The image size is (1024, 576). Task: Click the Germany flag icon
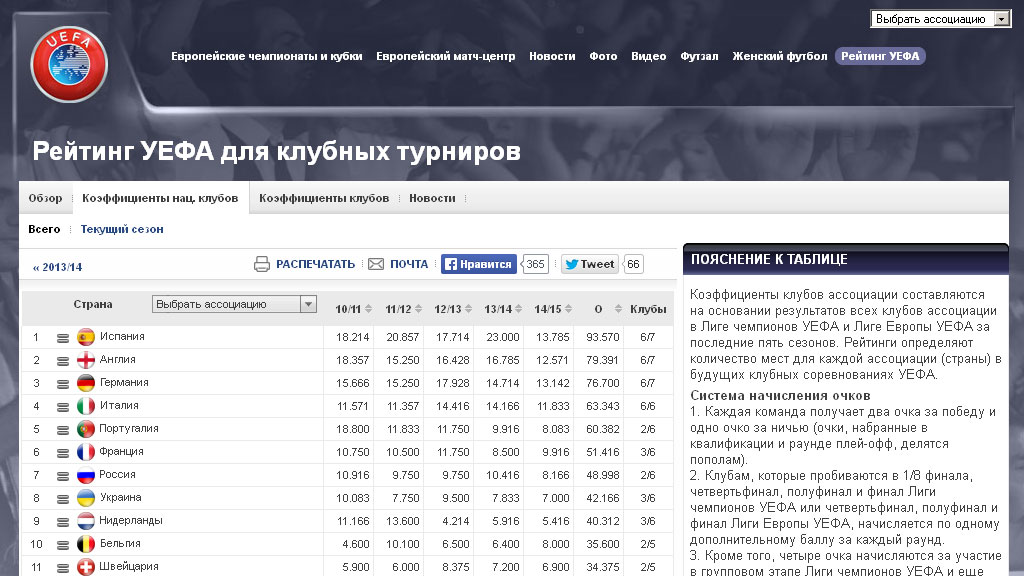(x=86, y=383)
